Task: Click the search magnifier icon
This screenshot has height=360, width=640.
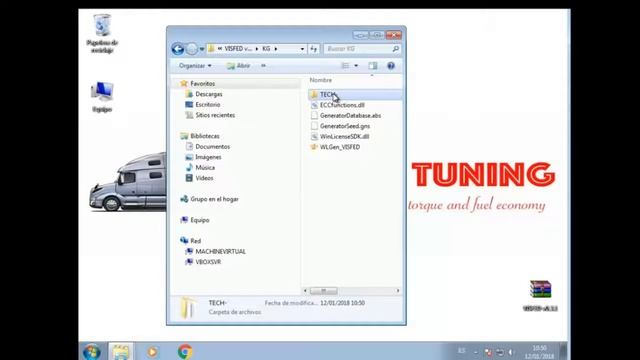Action: pos(395,49)
